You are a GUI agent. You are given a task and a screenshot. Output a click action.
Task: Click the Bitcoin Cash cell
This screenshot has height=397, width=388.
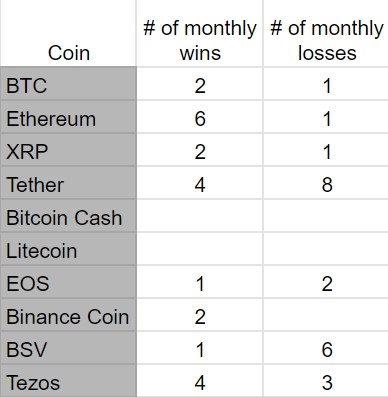pyautogui.click(x=68, y=216)
